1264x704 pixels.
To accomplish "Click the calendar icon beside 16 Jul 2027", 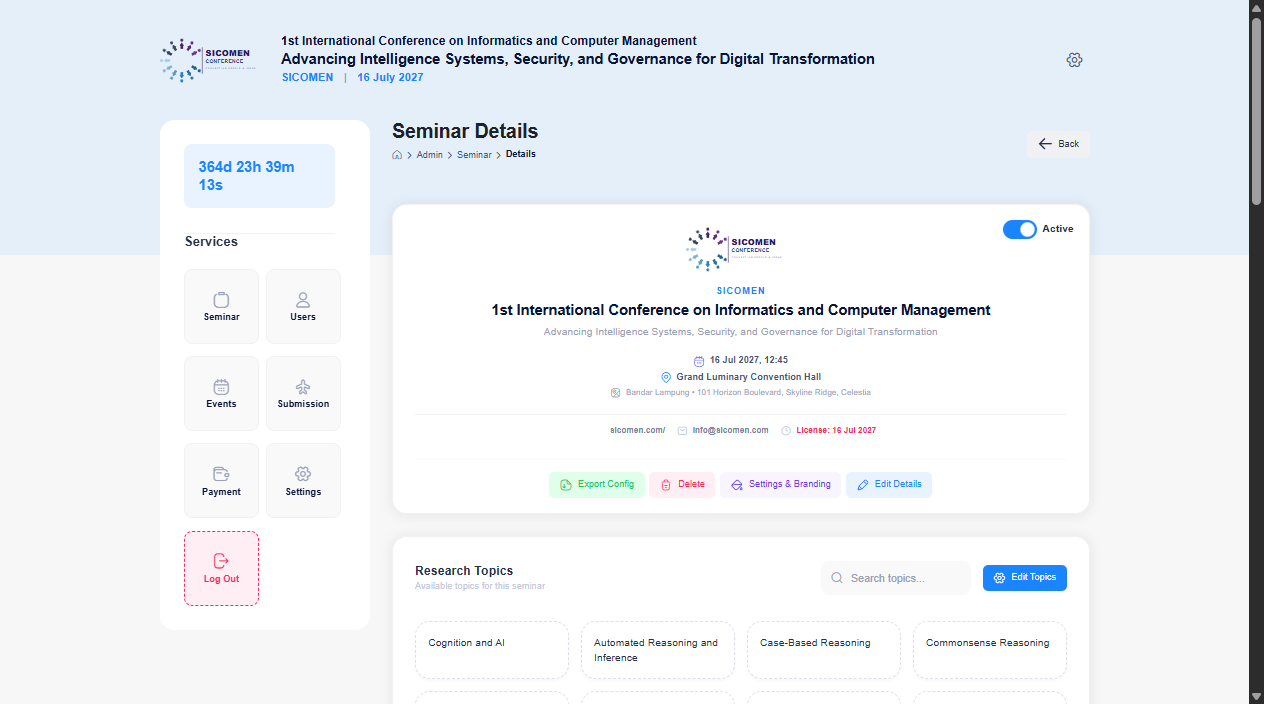I will pyautogui.click(x=699, y=360).
